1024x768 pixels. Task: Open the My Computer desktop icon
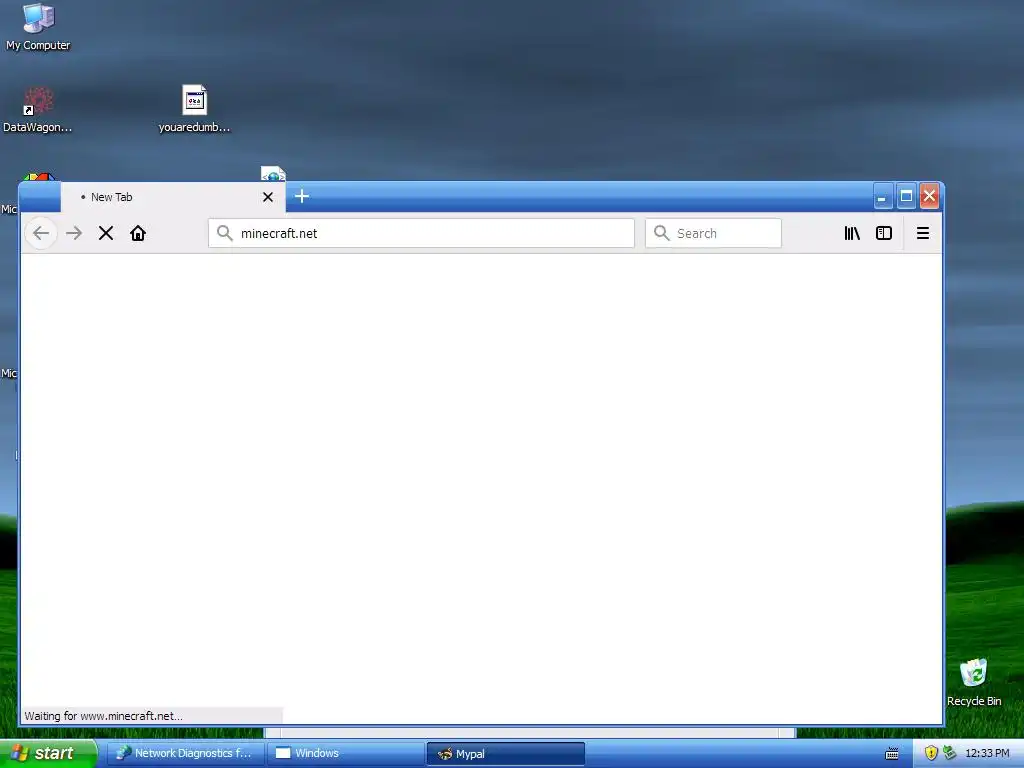point(38,27)
